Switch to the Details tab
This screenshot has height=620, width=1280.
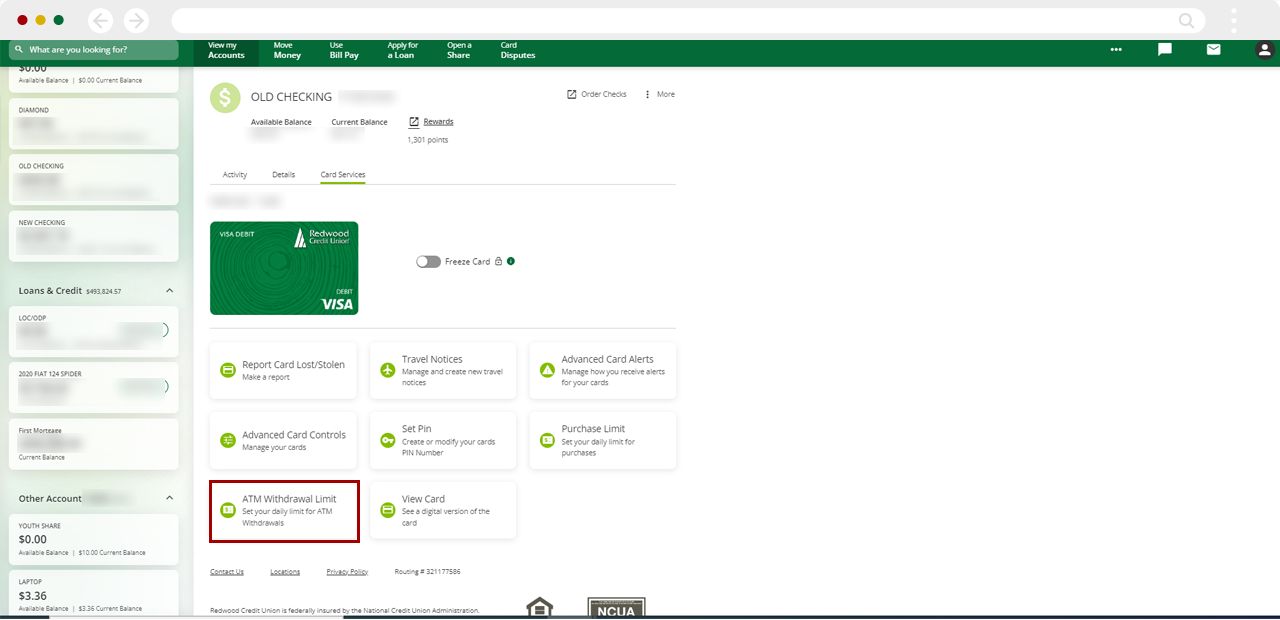[x=284, y=175]
